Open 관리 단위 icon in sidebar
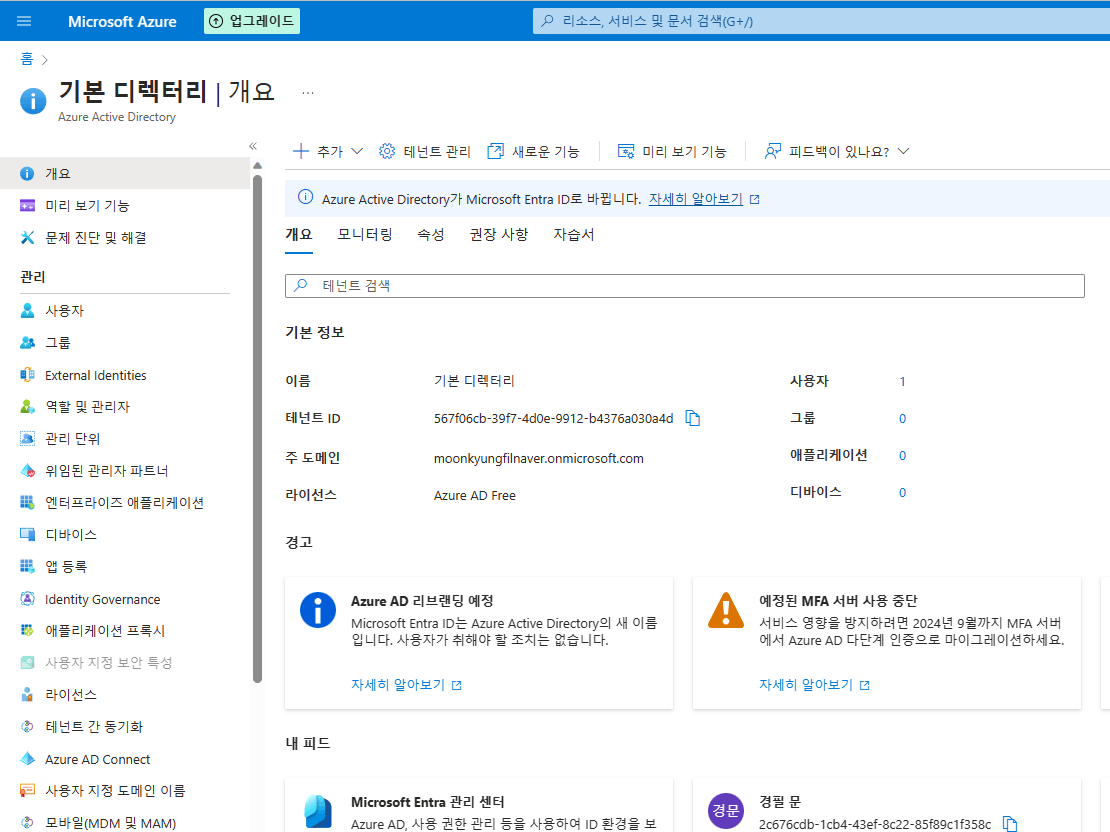Screen dimensions: 1110x832 (x=28, y=438)
